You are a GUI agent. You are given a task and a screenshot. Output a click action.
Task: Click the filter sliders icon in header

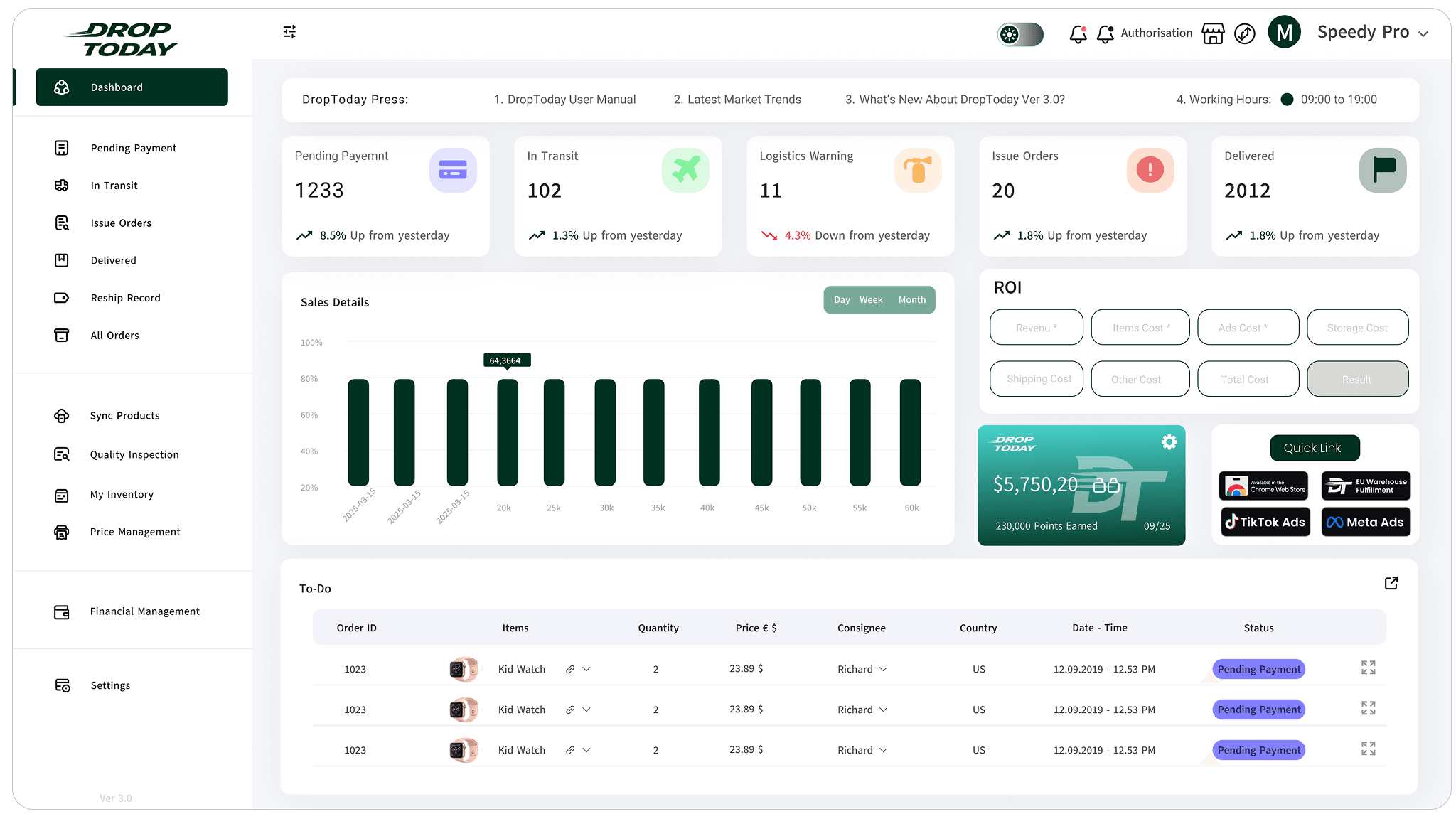289,32
